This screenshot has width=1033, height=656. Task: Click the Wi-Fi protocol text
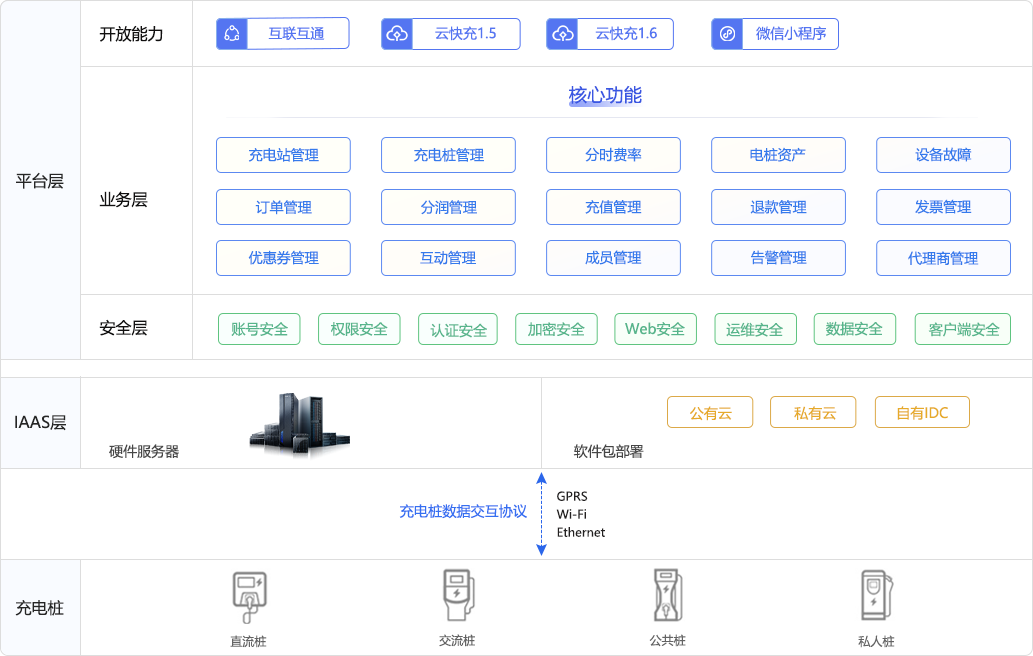(571, 514)
